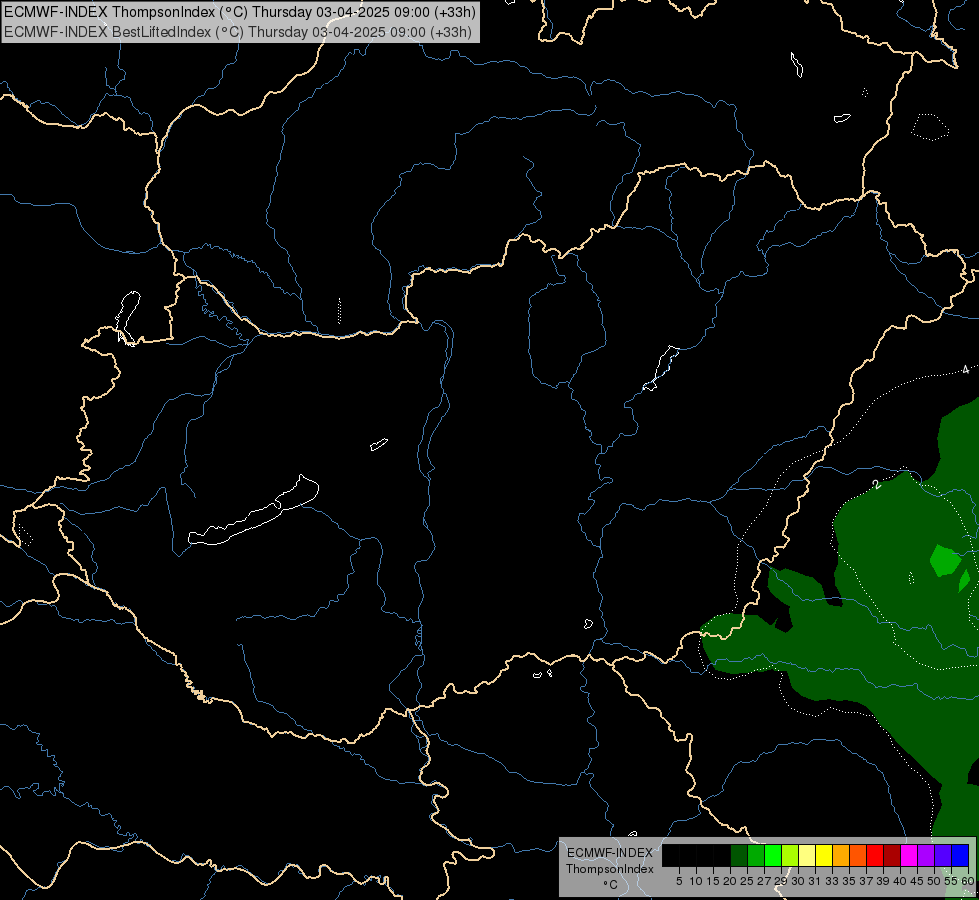Pick the dark green 20–25 legend swatch
This screenshot has width=979, height=900.
coord(739,855)
